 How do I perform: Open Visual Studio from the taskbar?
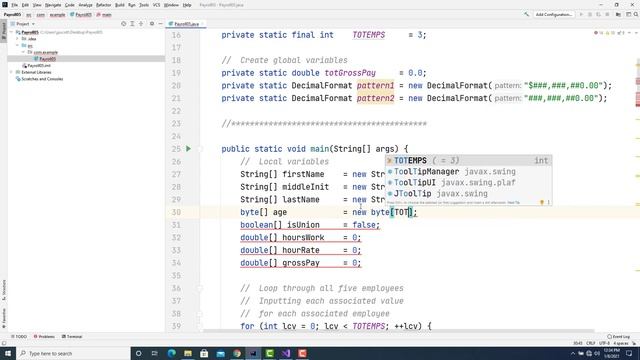tap(286, 353)
